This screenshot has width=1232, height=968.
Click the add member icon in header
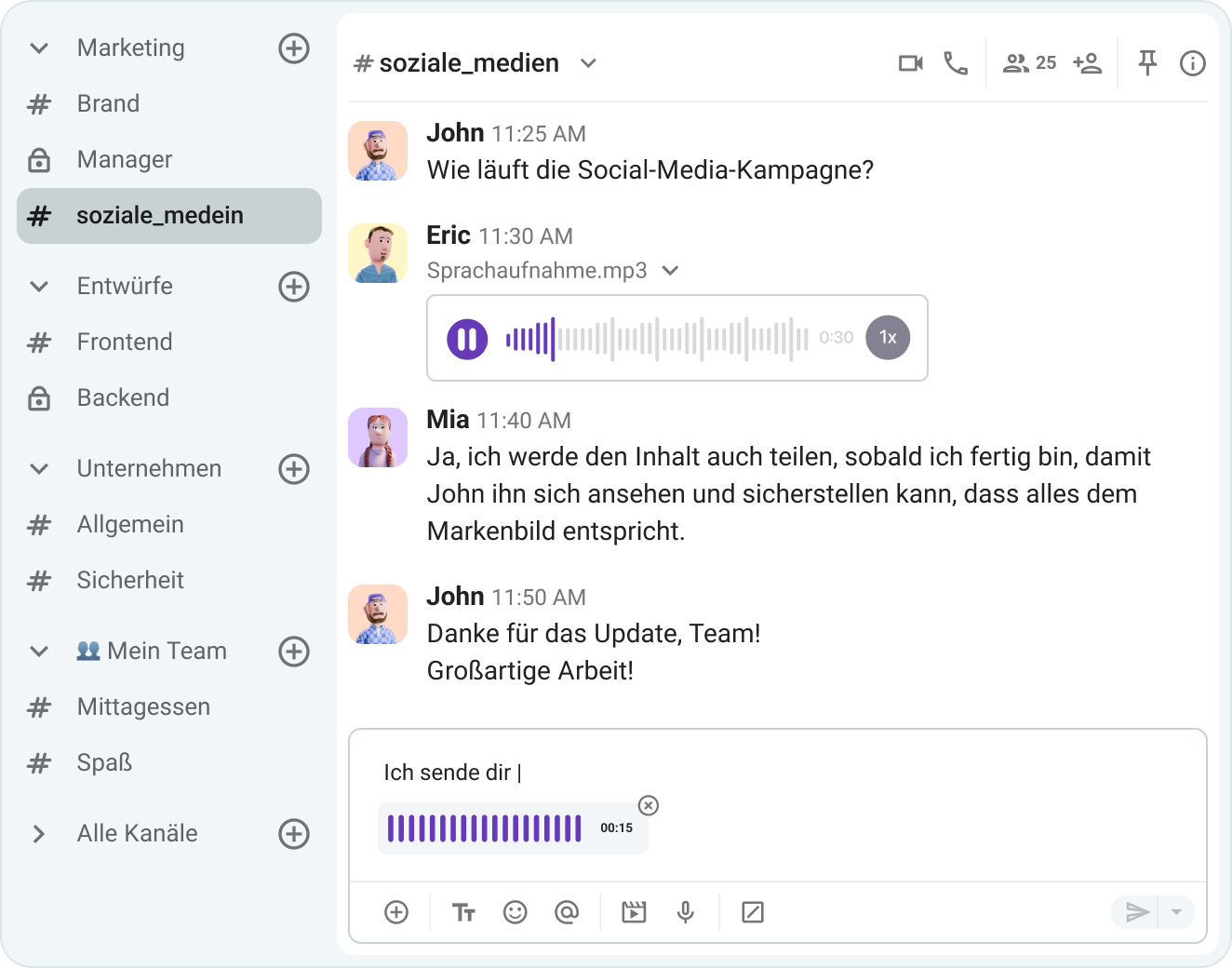click(x=1087, y=63)
